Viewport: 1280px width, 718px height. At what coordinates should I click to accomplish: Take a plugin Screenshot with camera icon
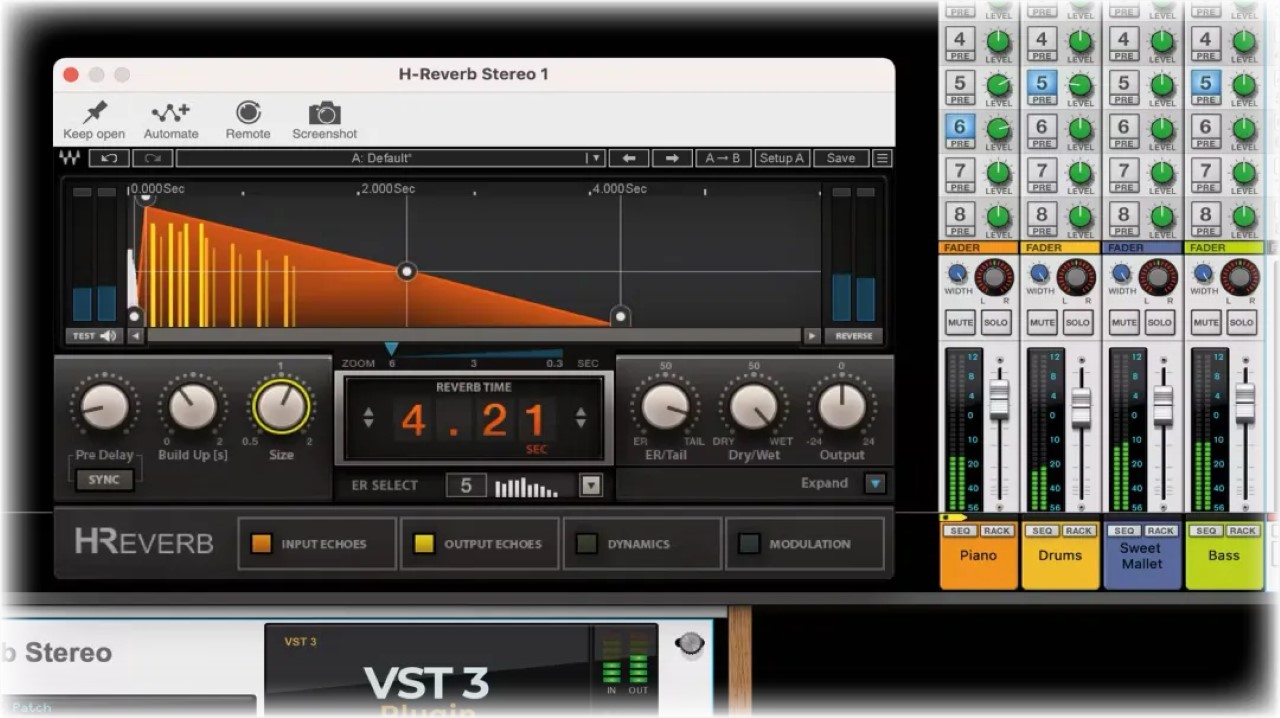324,112
